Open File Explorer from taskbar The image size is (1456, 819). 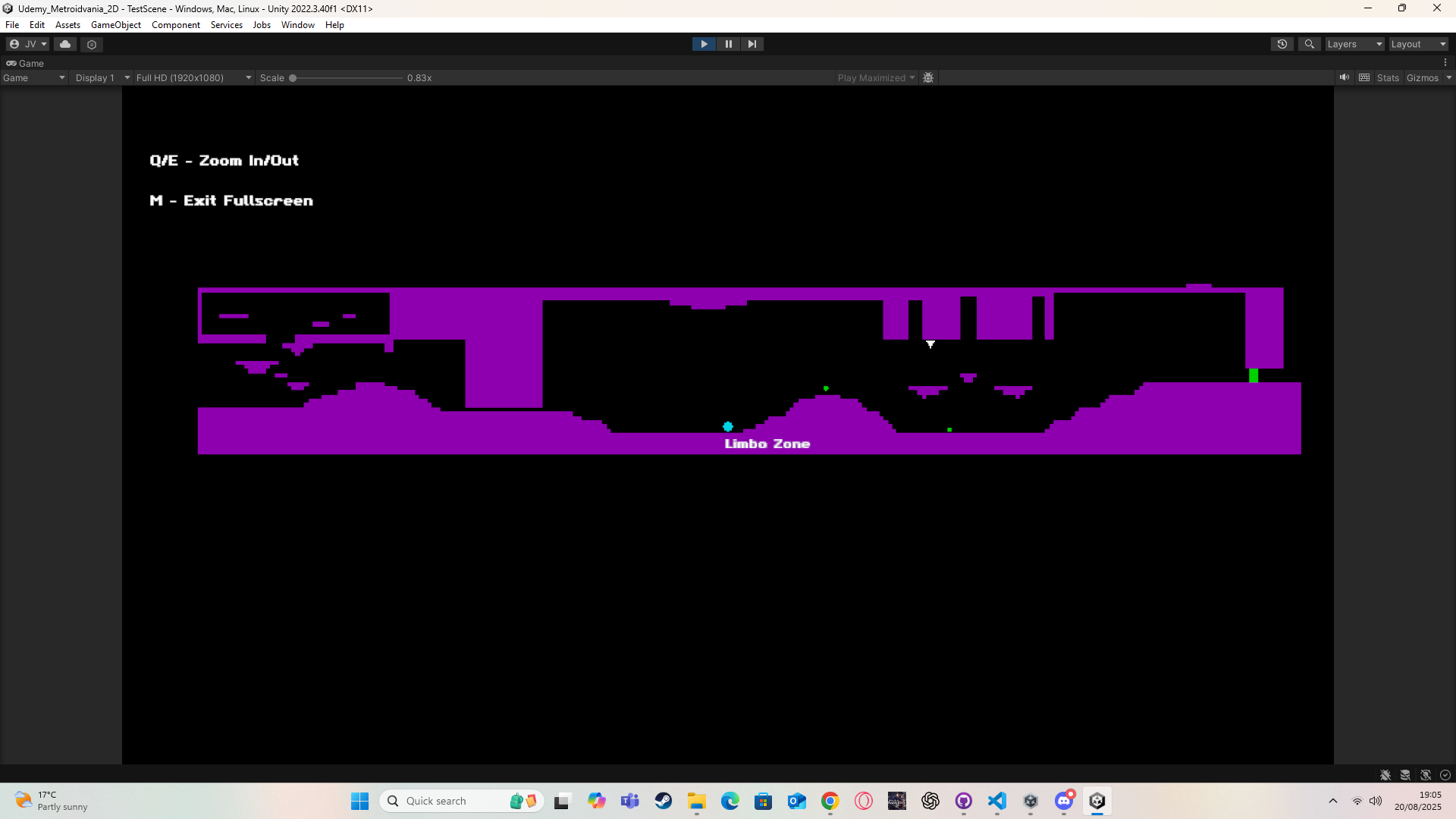pos(697,801)
